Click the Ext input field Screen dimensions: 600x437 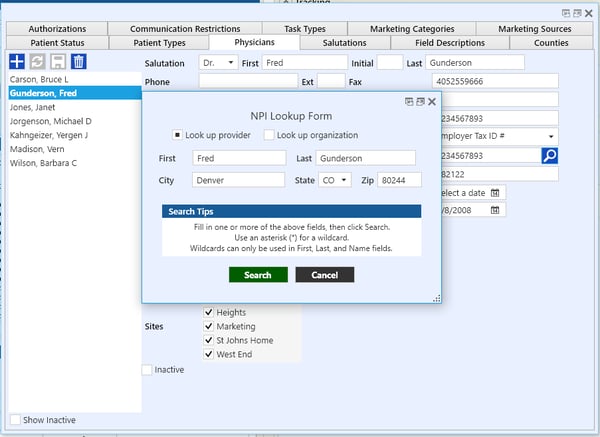[331, 81]
